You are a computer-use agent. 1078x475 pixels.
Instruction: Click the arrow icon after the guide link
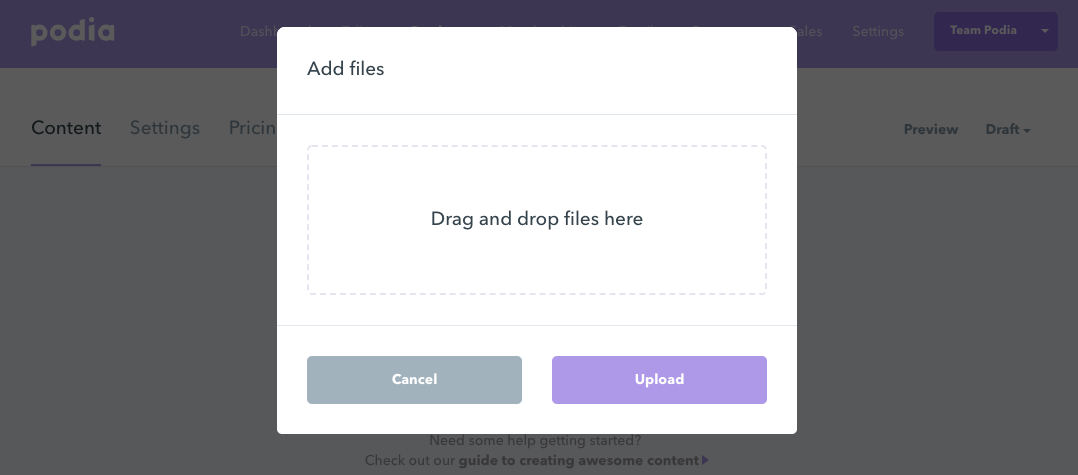[x=705, y=461]
